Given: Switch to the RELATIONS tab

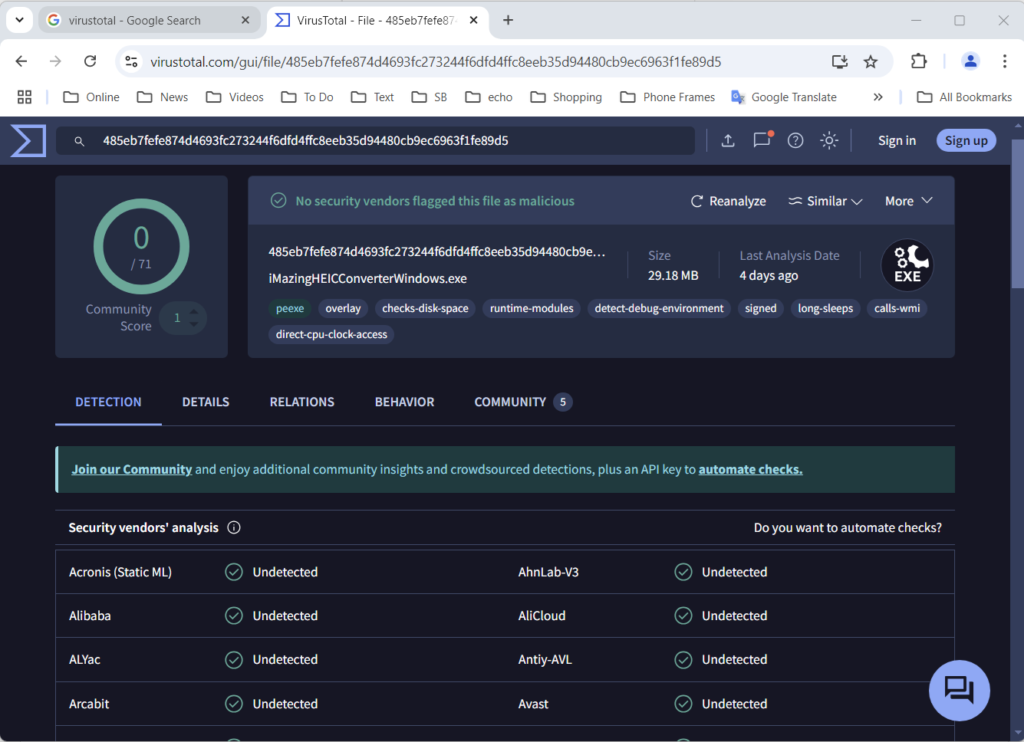Looking at the screenshot, I should [x=302, y=402].
